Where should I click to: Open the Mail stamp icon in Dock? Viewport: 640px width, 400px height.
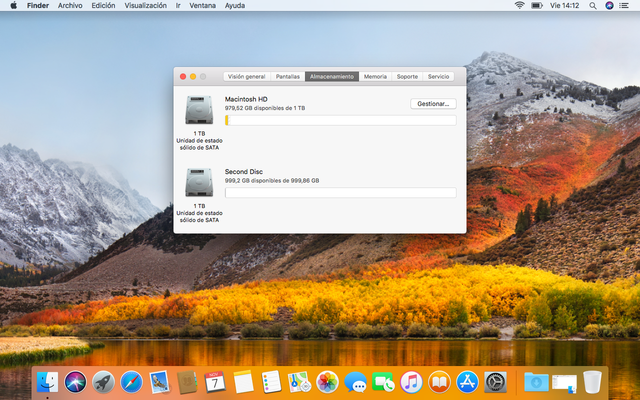[159, 382]
